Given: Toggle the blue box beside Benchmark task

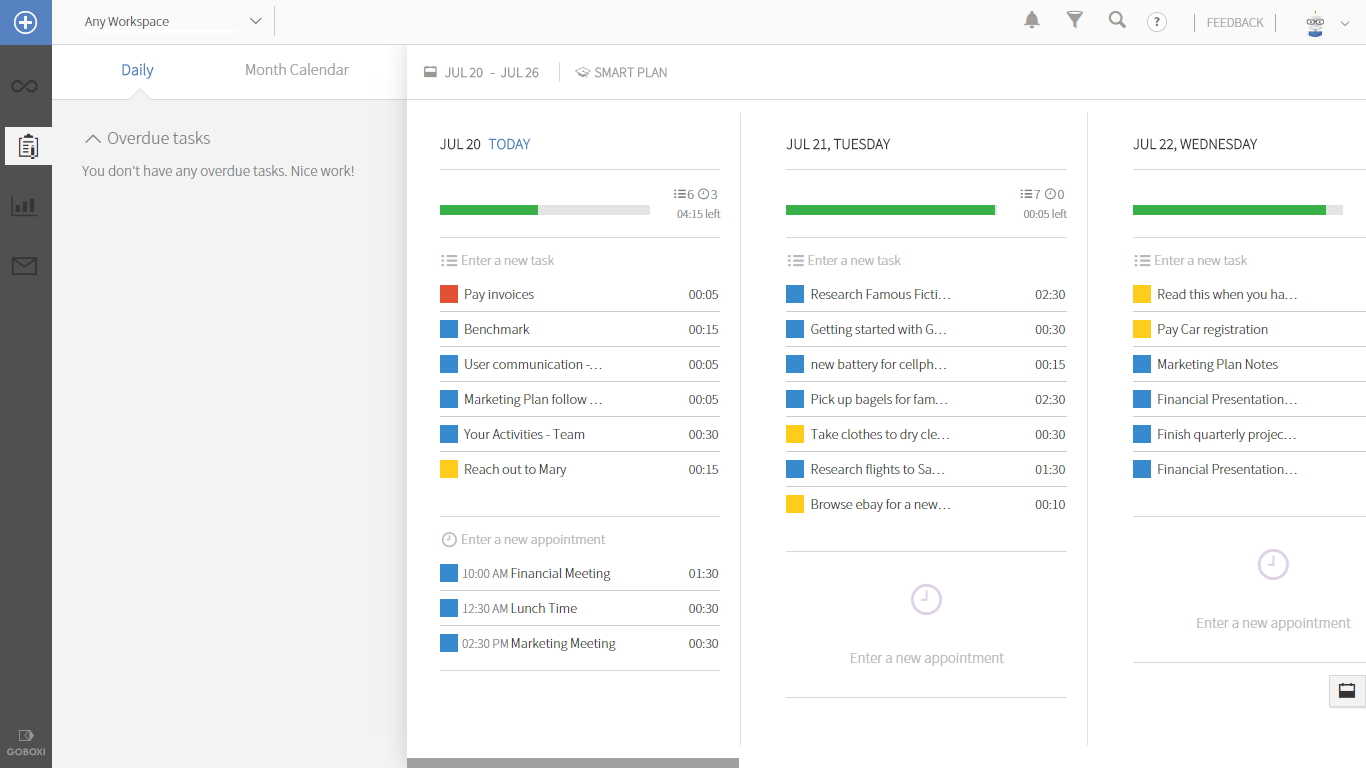Looking at the screenshot, I should pyautogui.click(x=449, y=329).
